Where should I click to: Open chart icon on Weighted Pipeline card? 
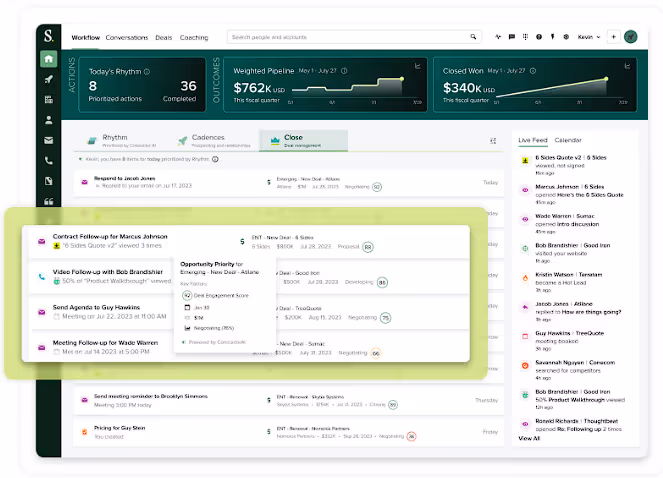coord(417,66)
